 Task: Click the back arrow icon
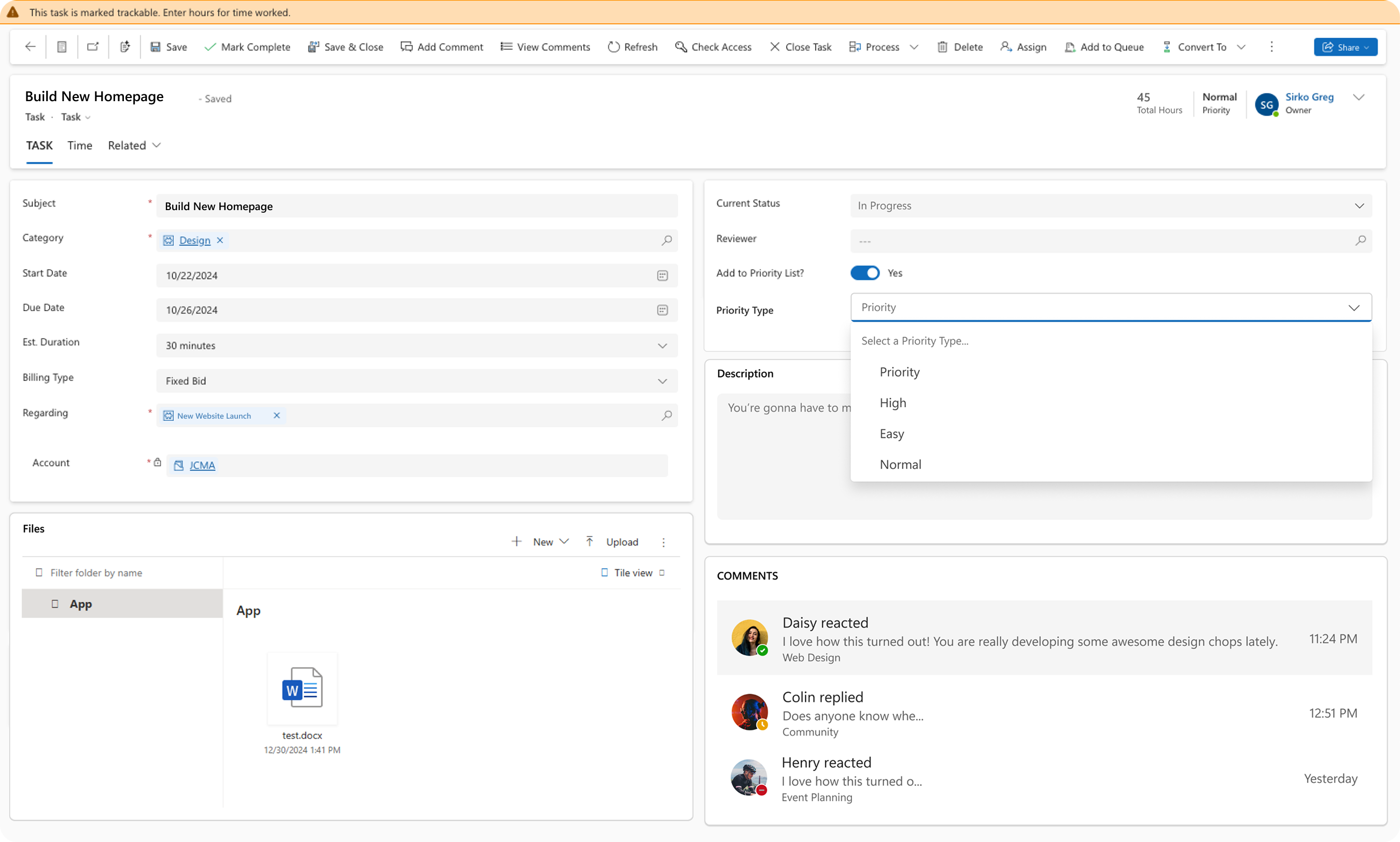[31, 47]
